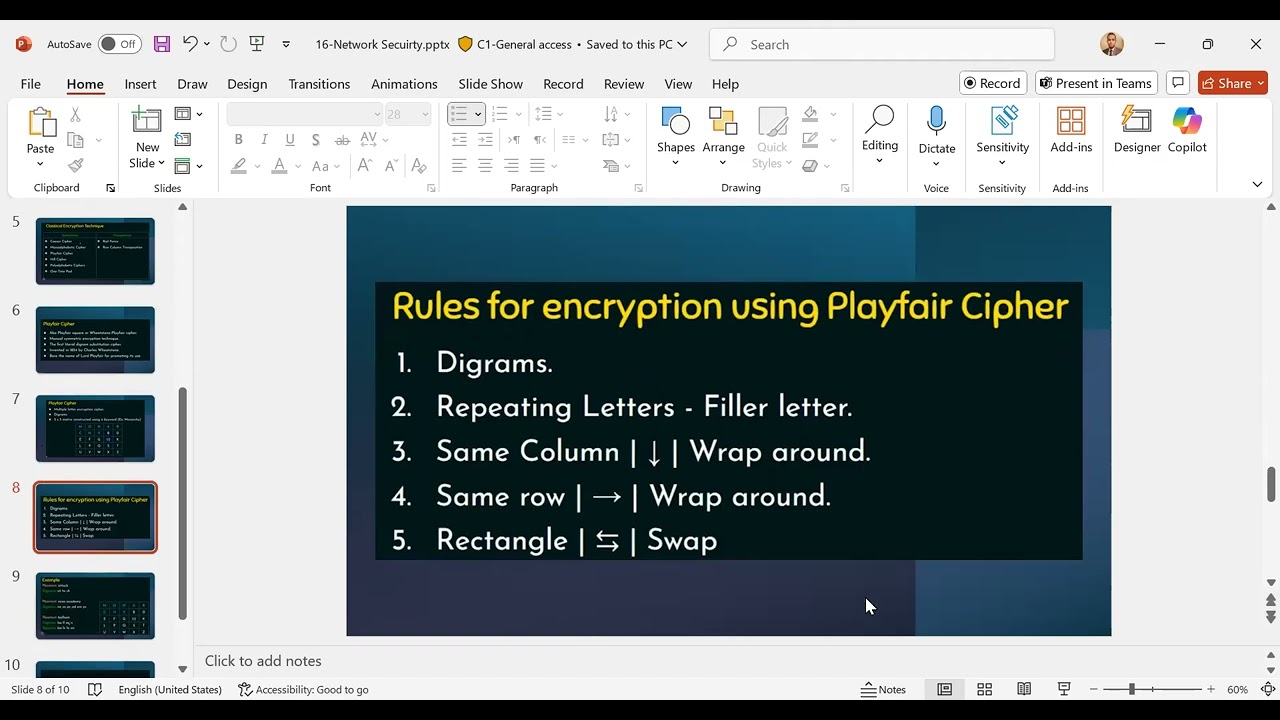Open the font size dropdown
This screenshot has height=720, width=1280.
[425, 114]
